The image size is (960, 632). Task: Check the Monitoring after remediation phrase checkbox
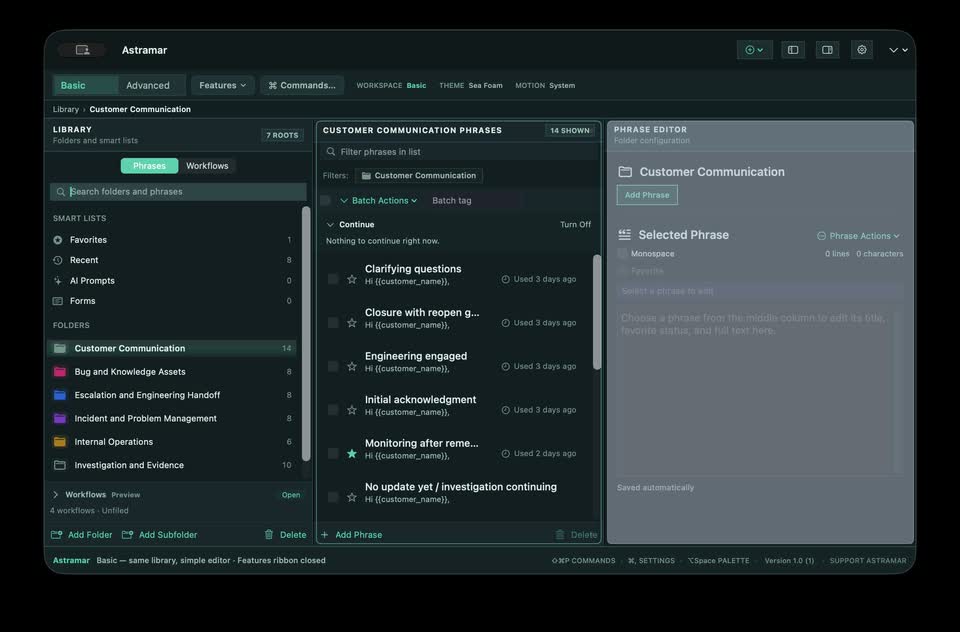click(x=333, y=454)
